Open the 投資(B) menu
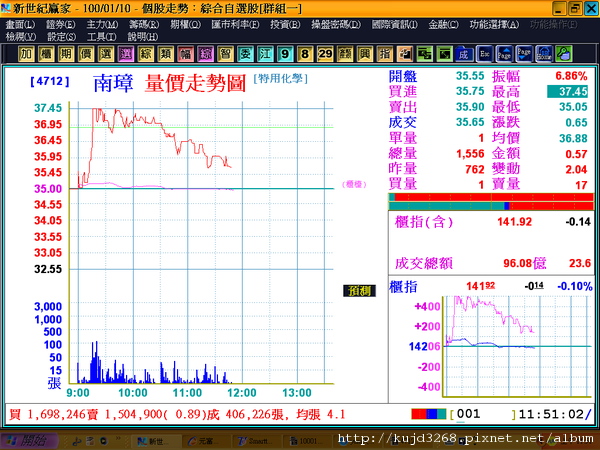 (x=285, y=24)
